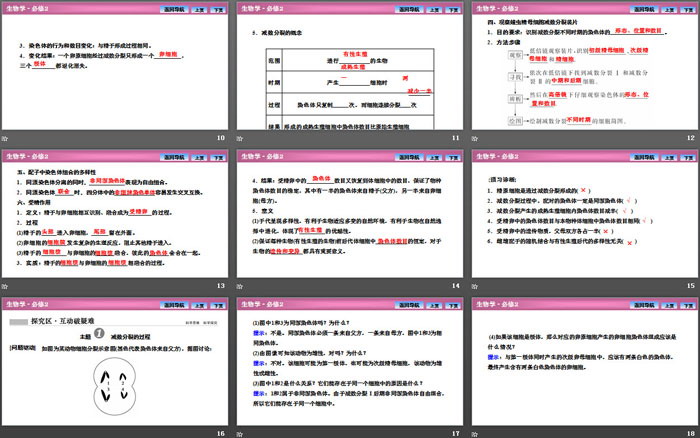Image resolution: width=700 pixels, height=438 pixels.
Task: Select slide 10 thumbnail
Action: [116, 70]
